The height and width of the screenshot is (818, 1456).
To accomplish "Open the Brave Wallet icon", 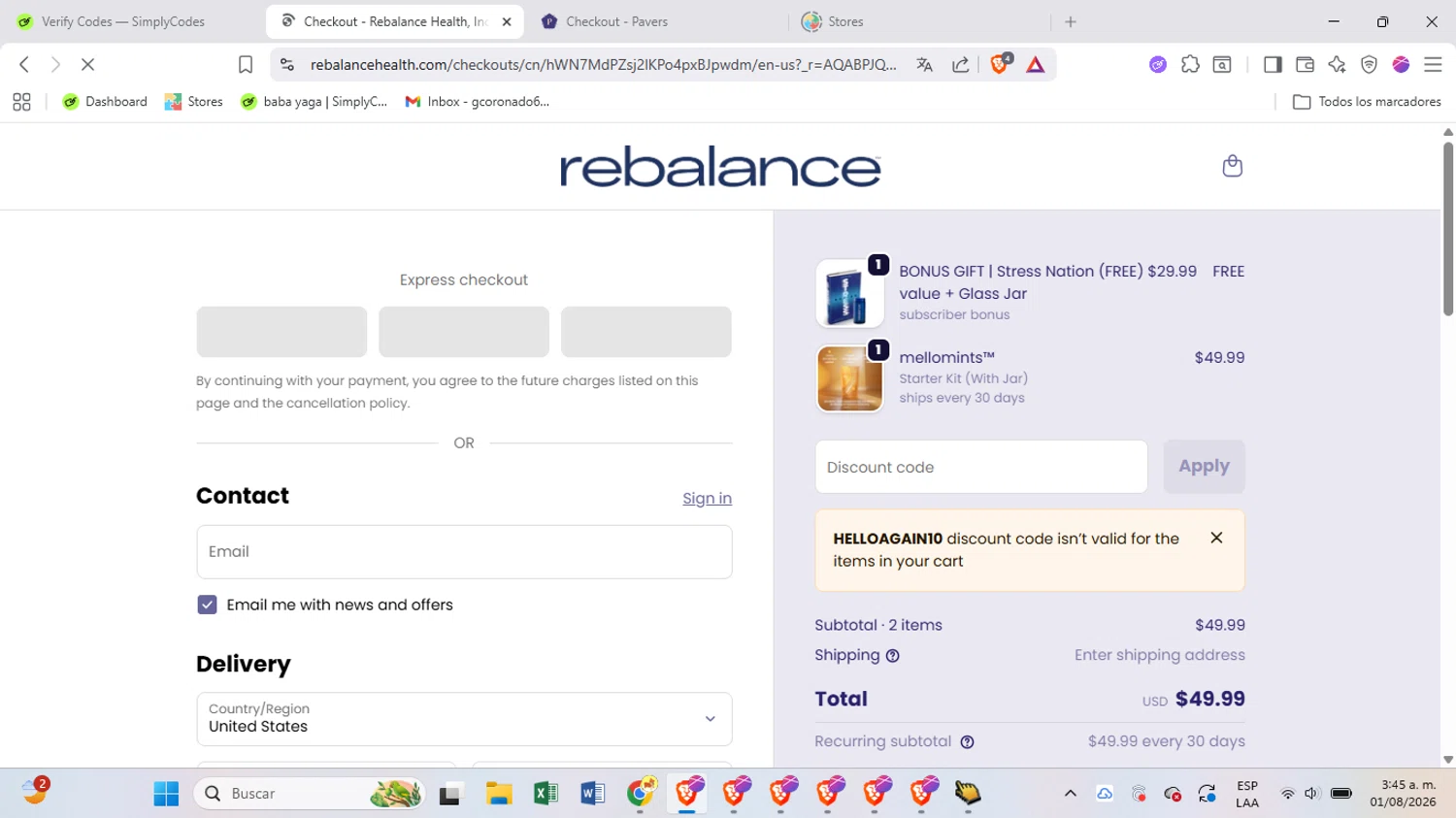I will pyautogui.click(x=1305, y=64).
